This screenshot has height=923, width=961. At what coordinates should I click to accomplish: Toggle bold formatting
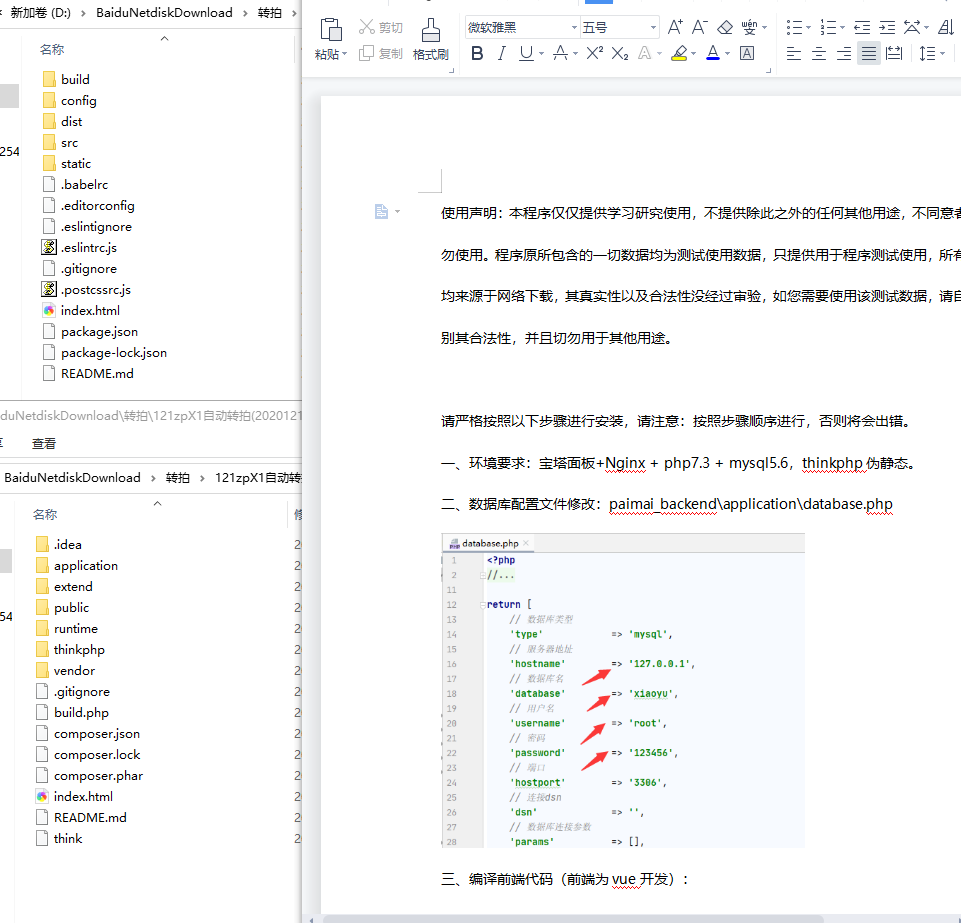point(477,53)
